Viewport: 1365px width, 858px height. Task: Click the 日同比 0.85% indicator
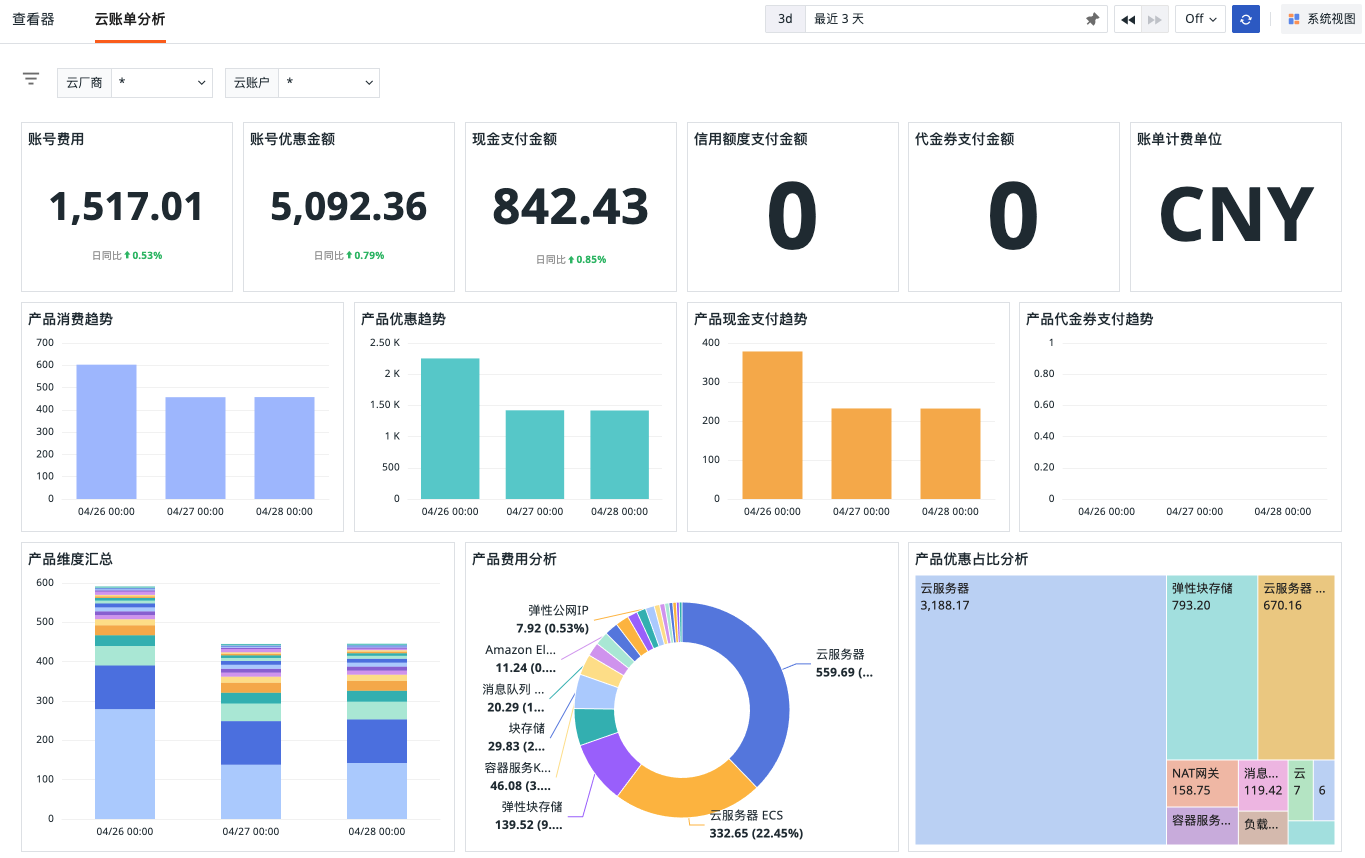tap(571, 260)
